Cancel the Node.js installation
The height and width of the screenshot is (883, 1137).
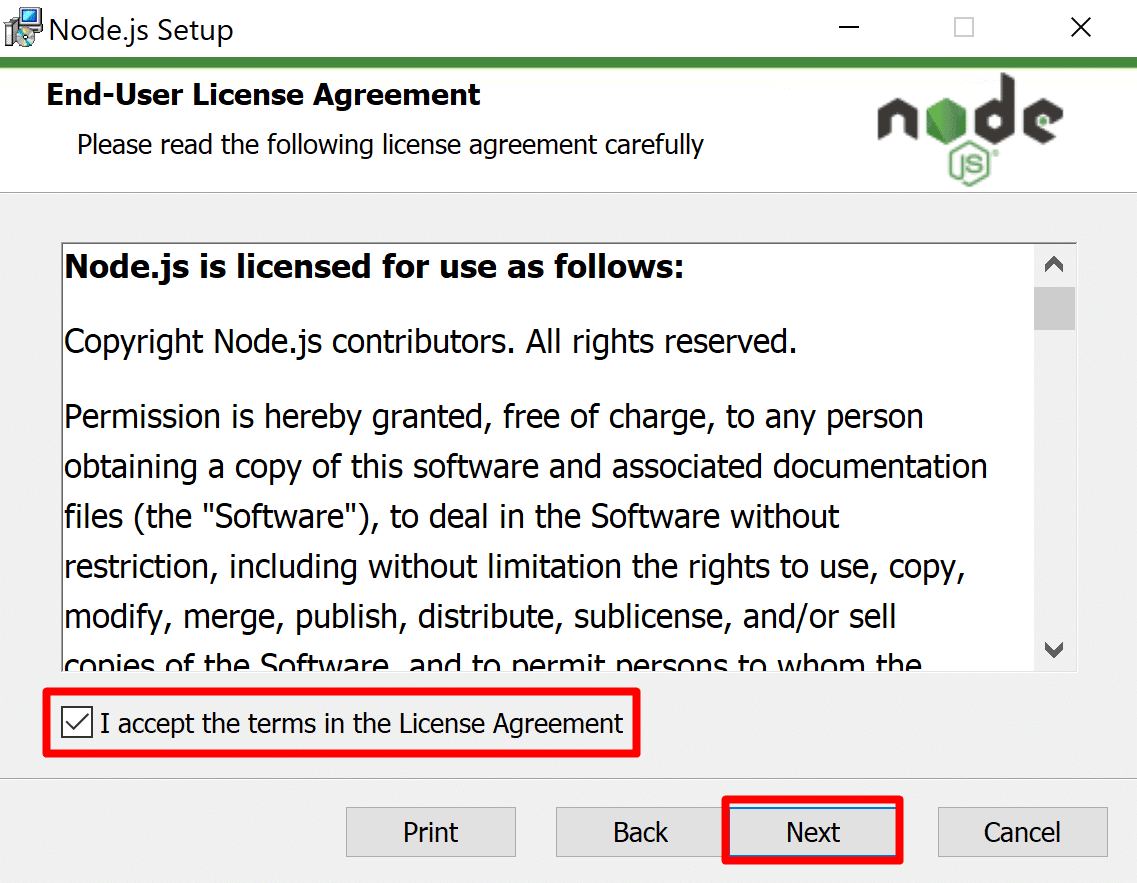(1022, 832)
